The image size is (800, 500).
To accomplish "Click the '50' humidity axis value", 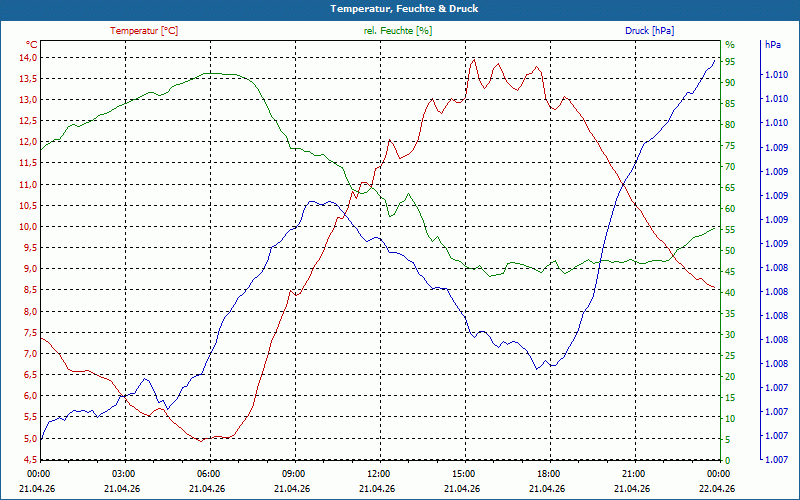I will coord(730,251).
